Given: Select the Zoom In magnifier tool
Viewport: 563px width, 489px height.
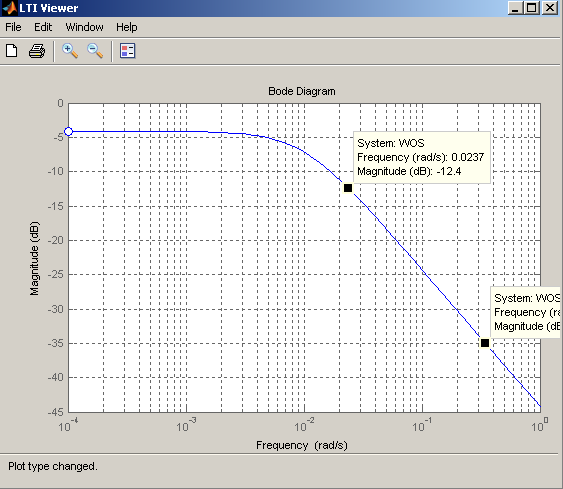Looking at the screenshot, I should pos(70,51).
